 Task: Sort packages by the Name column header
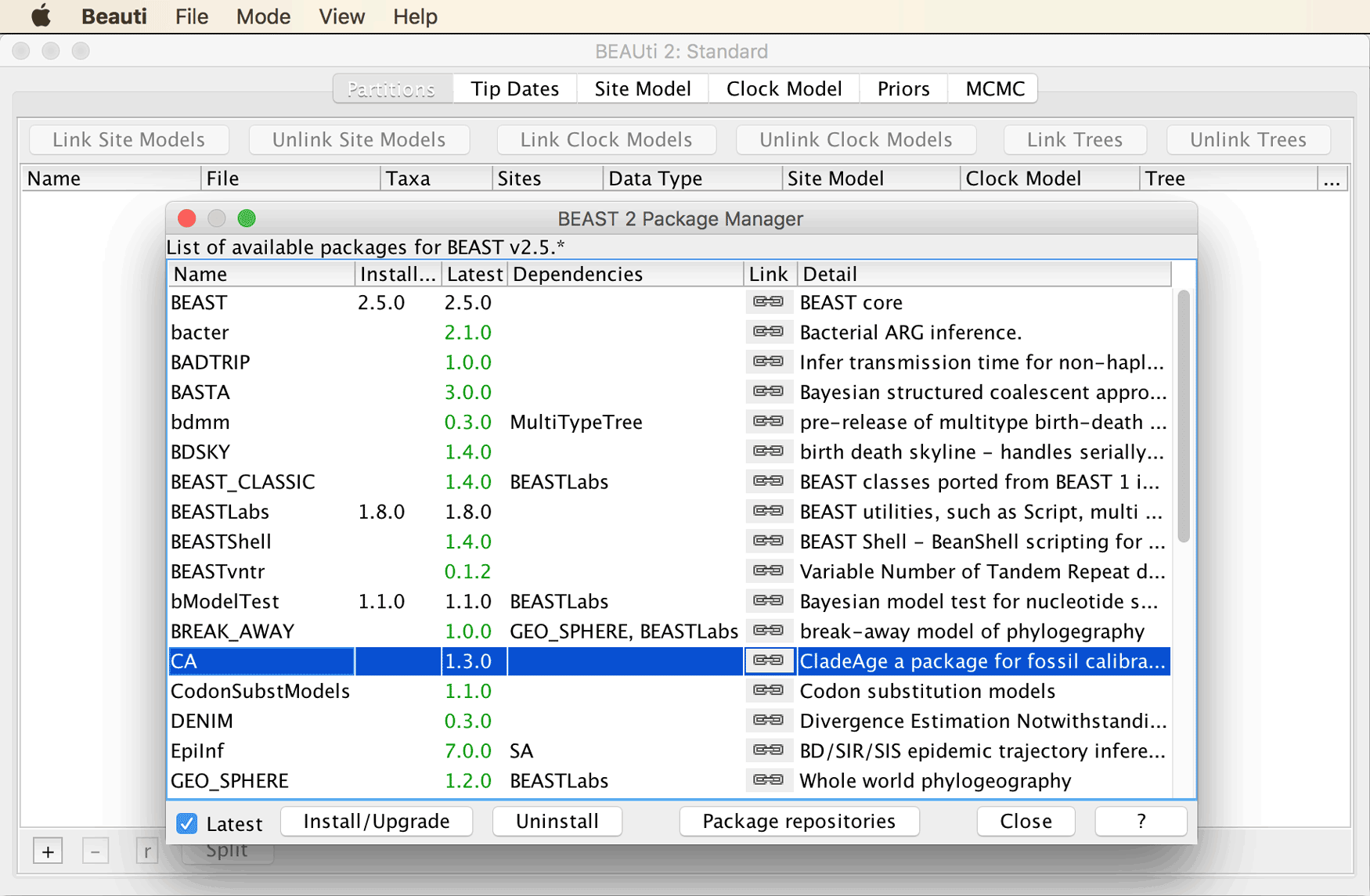pos(261,274)
